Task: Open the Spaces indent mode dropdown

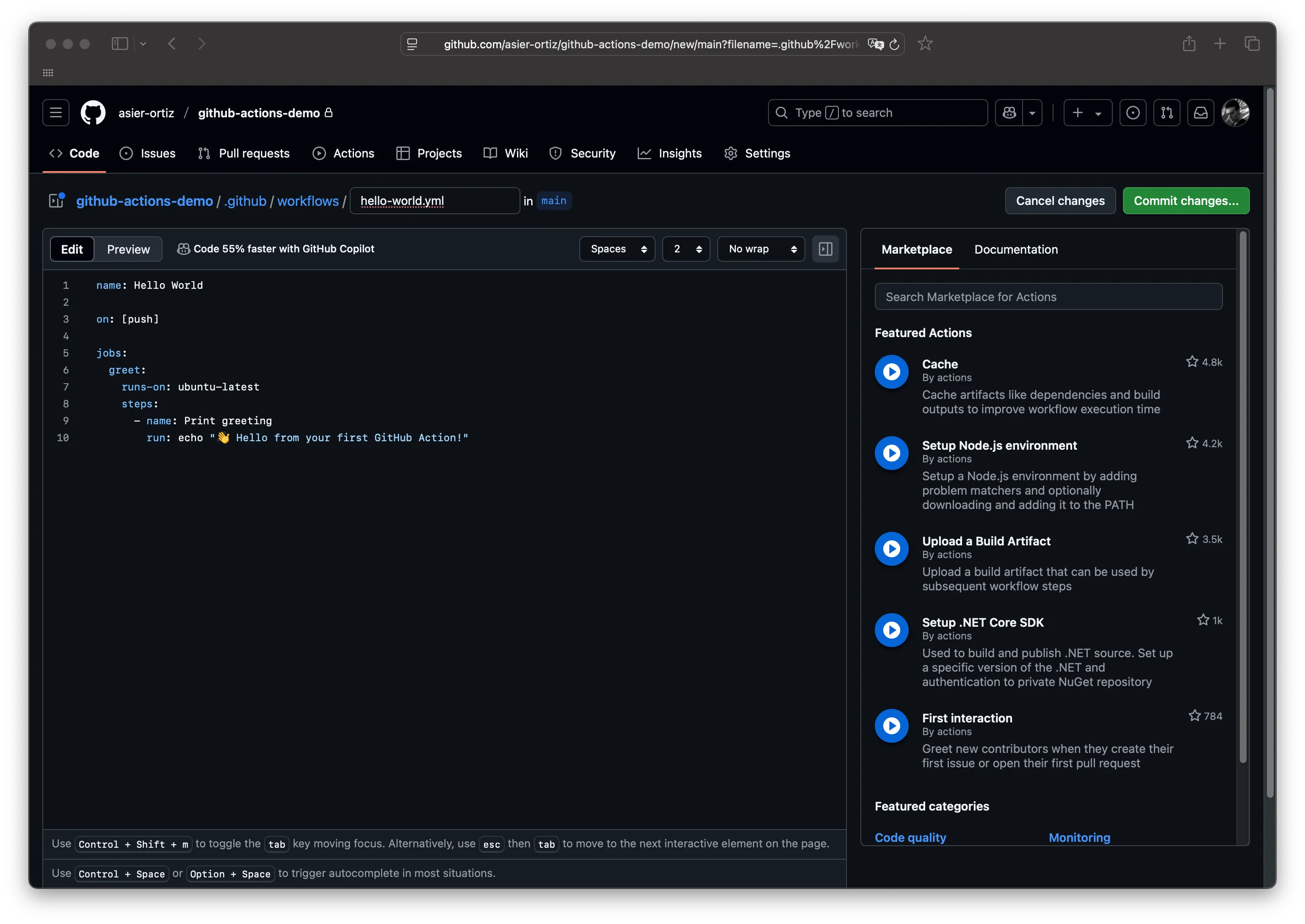Action: 617,249
